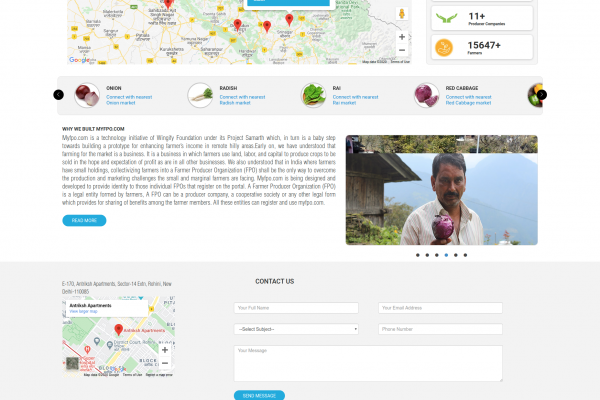Click the rai leaves image
600x400 pixels.
pyautogui.click(x=313, y=95)
